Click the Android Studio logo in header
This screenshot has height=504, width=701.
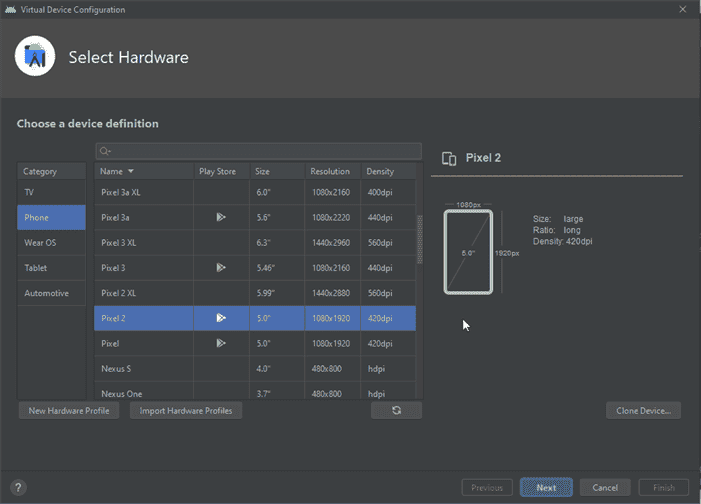35,56
